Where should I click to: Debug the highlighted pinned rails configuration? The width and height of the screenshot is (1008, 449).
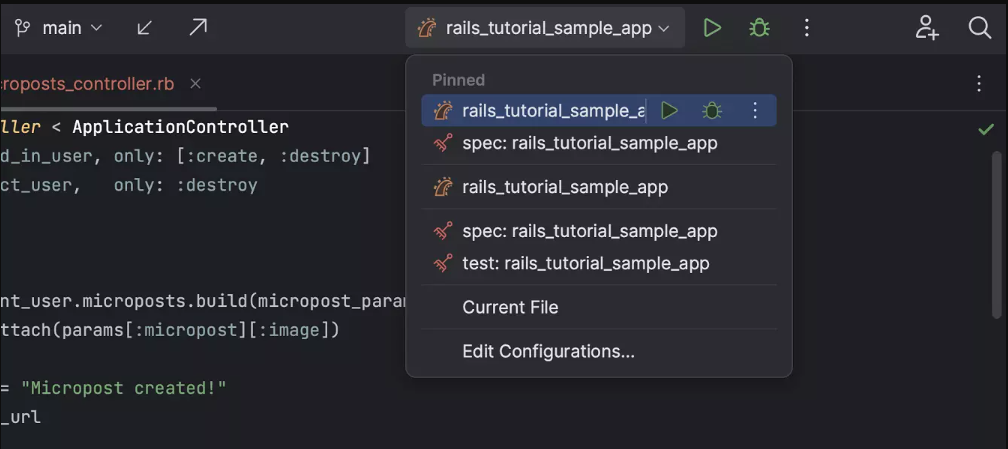(x=712, y=110)
